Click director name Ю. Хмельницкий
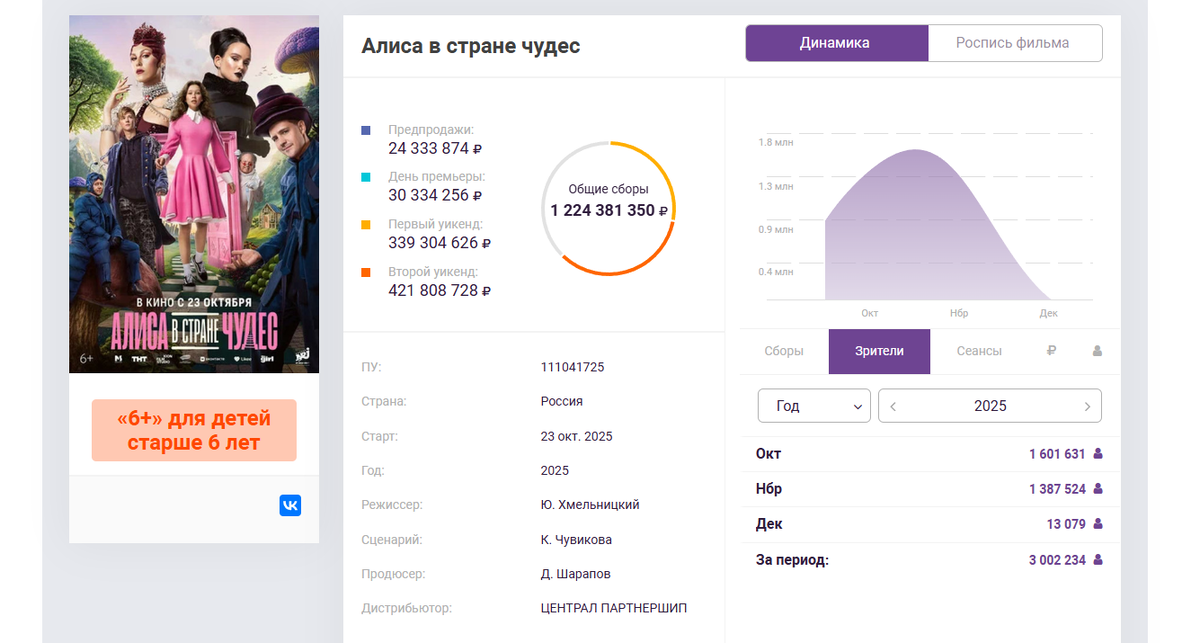This screenshot has height=643, width=1200. (590, 505)
